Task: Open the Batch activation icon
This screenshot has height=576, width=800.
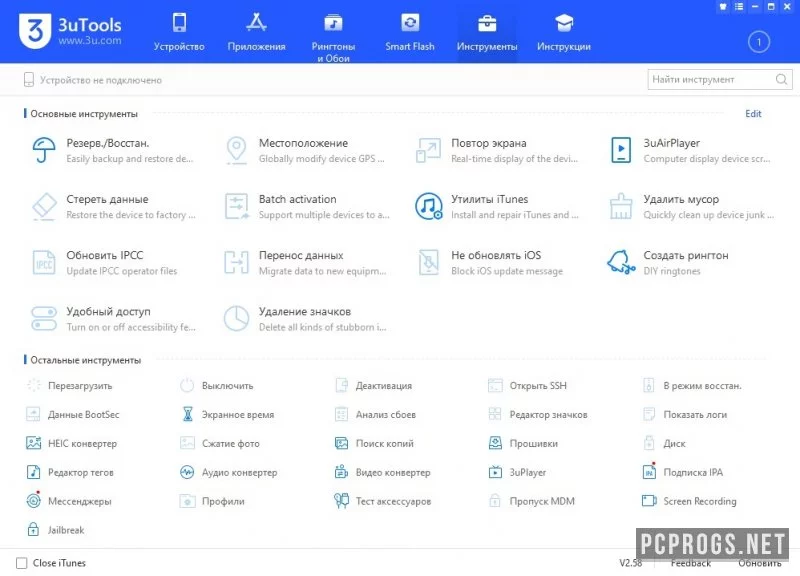Action: 236,206
